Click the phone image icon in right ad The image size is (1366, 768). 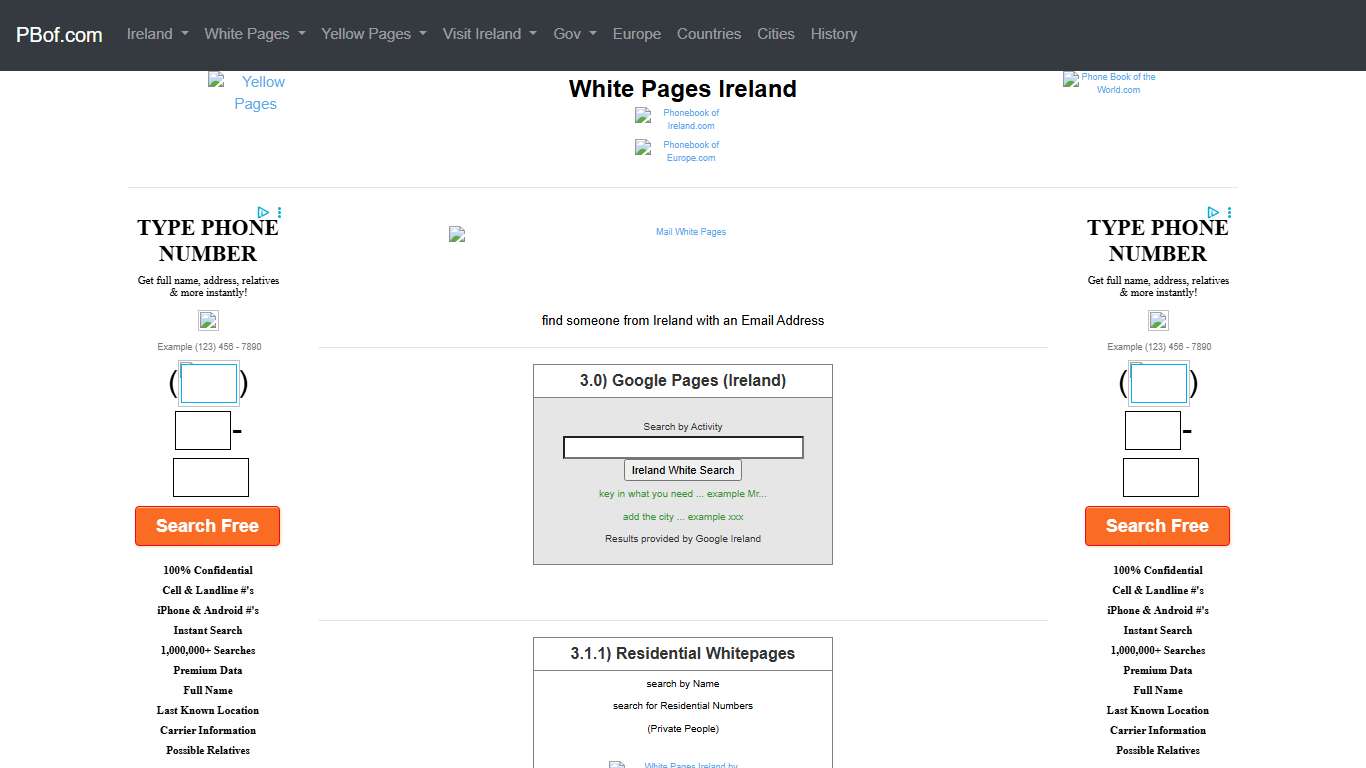(x=1158, y=320)
